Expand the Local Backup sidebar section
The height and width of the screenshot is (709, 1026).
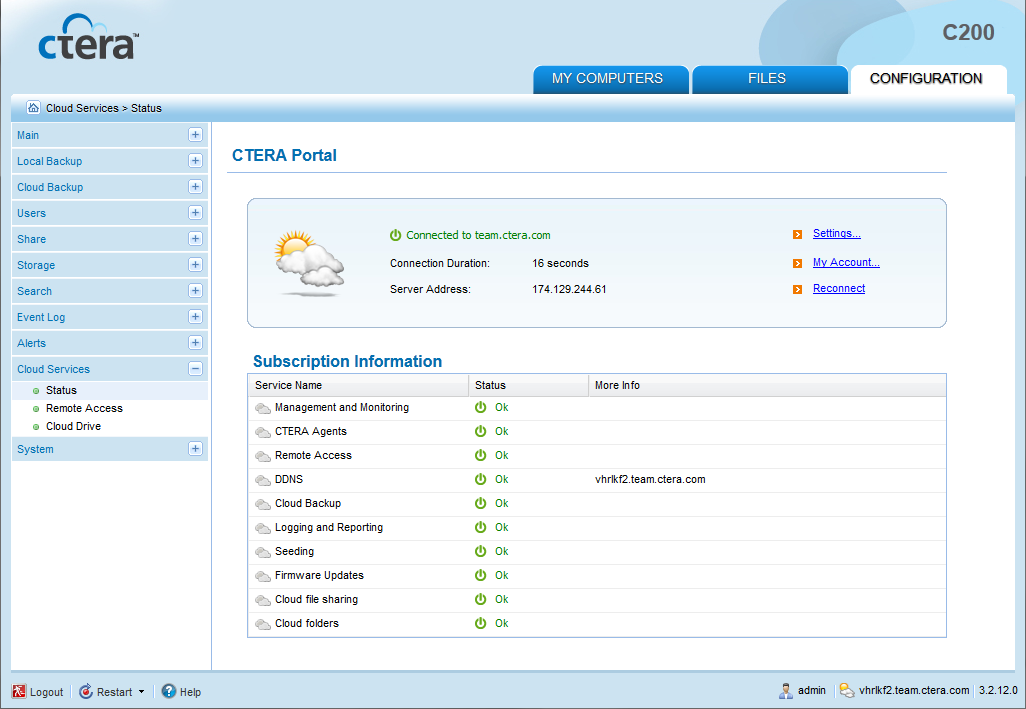pos(195,161)
